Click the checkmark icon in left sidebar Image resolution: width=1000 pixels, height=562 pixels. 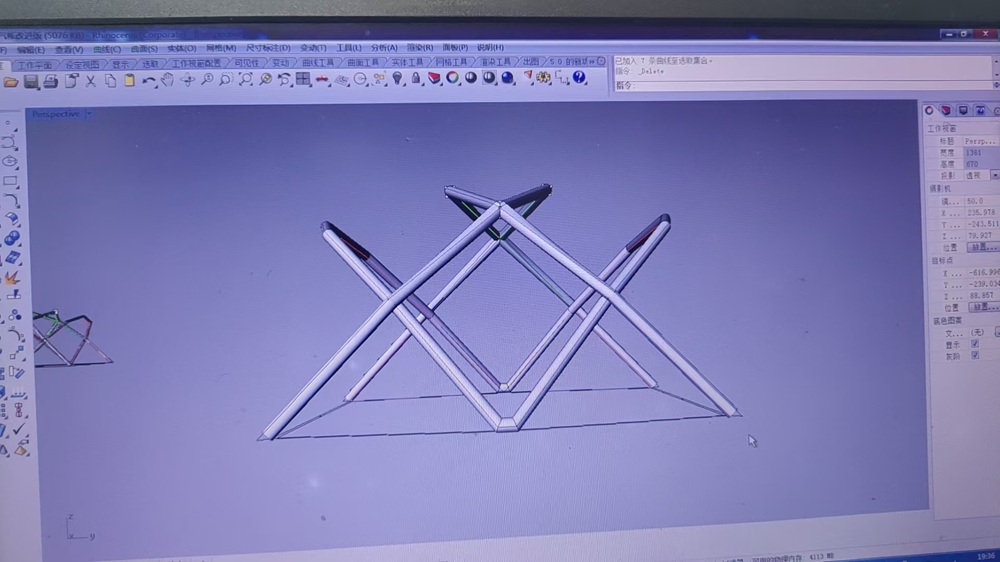point(18,428)
